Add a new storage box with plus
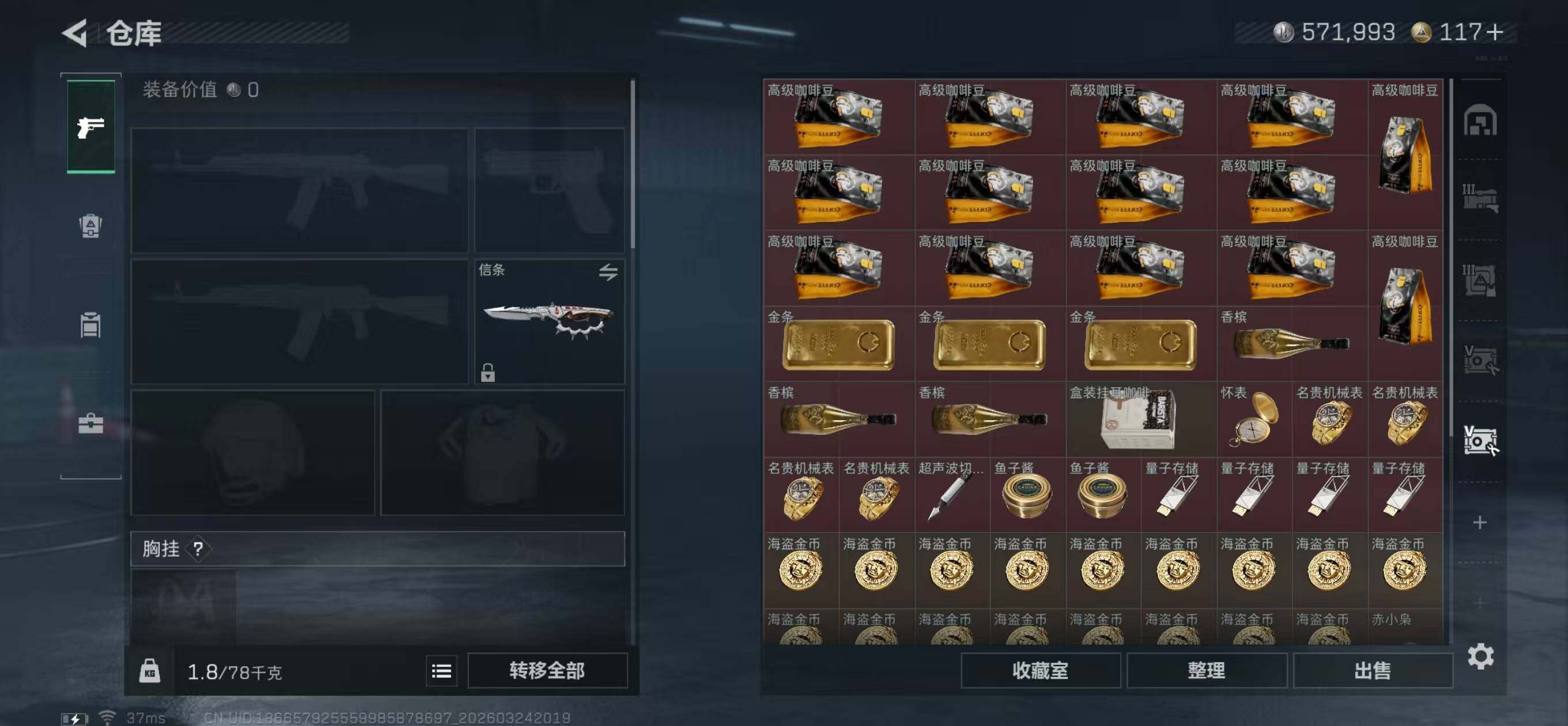 tap(1480, 522)
